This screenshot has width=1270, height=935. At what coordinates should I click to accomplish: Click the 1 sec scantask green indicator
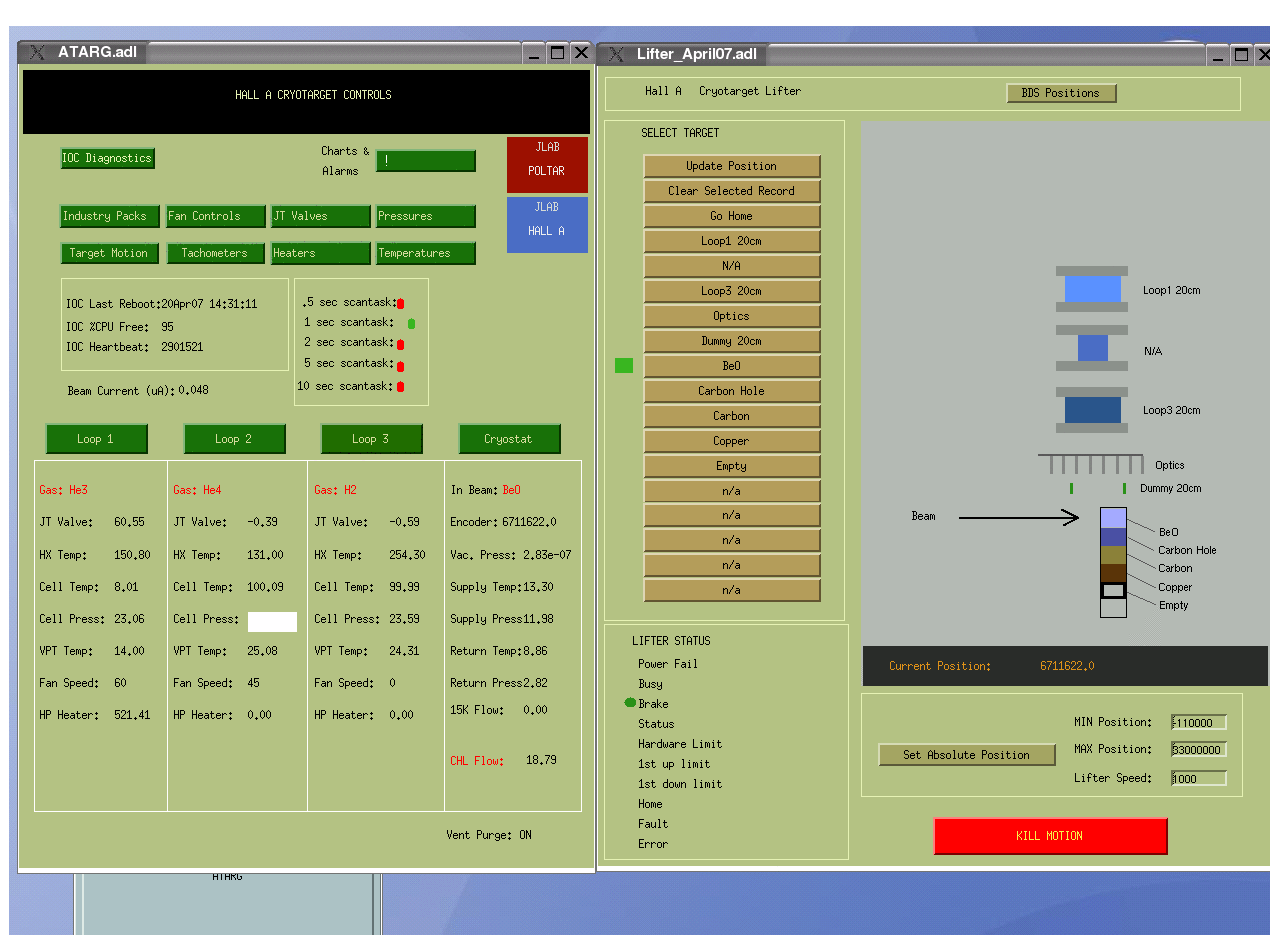point(411,324)
